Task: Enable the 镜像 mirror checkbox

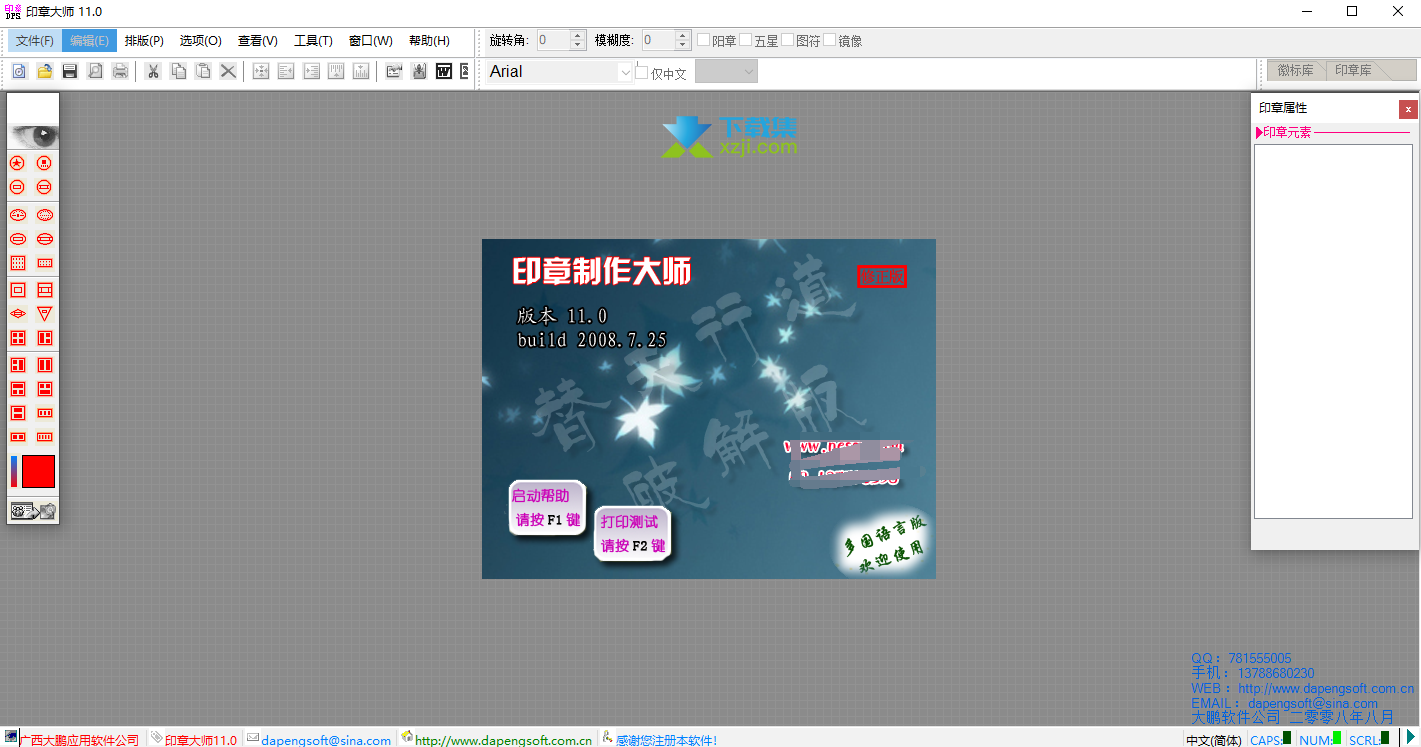Action: click(x=830, y=40)
